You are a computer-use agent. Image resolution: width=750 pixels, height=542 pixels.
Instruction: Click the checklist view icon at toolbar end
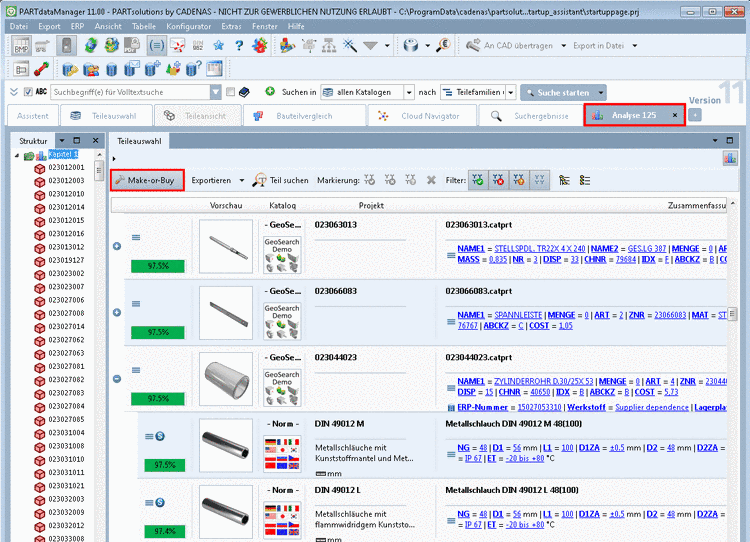pyautogui.click(x=585, y=180)
